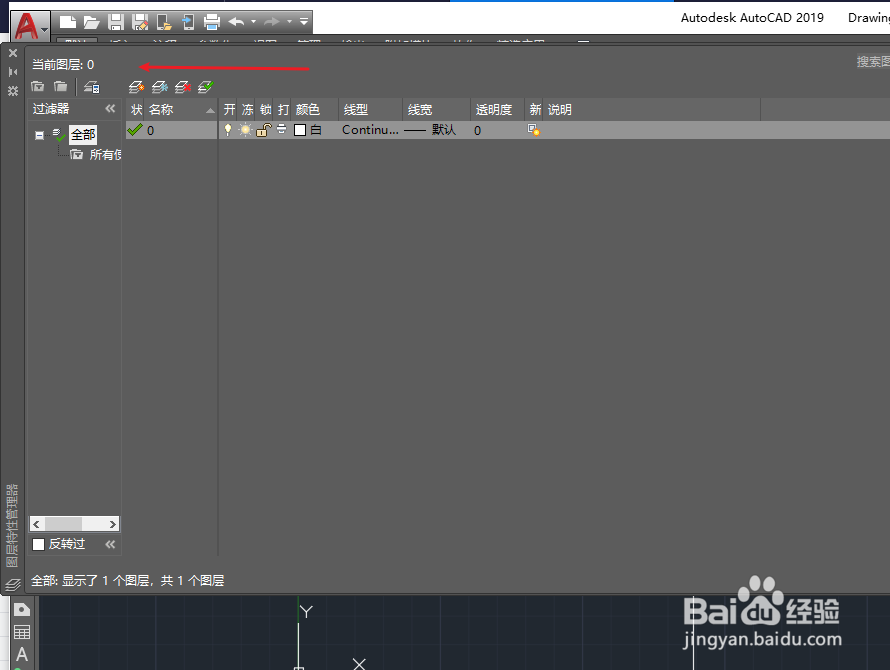Open a drawing file via folder icon
Screen dimensions: 890x670
click(91, 22)
